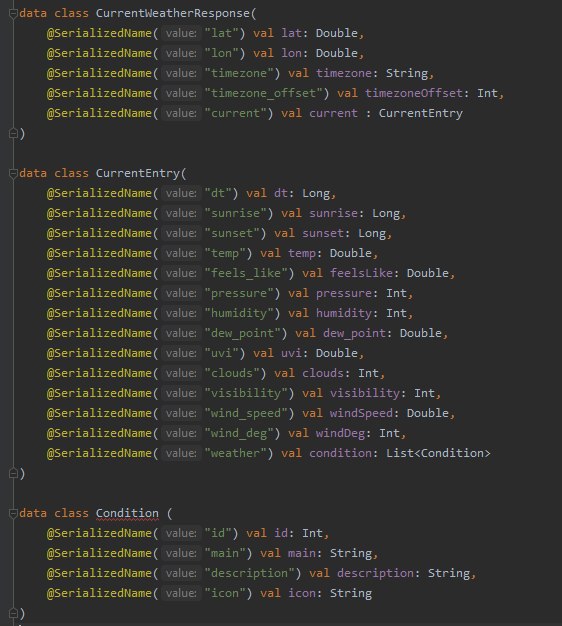
Task: Click the List<Condition> type
Action: tap(438, 453)
